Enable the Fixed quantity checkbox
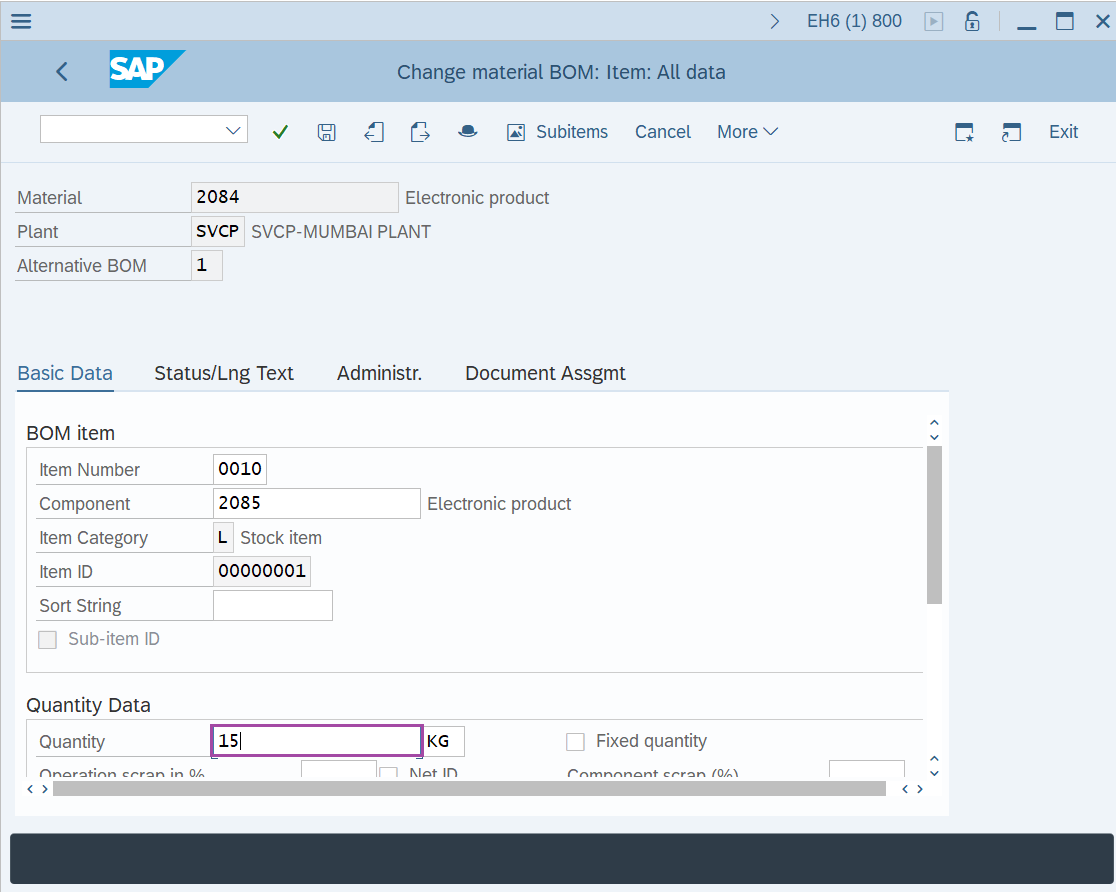This screenshot has height=892, width=1117. (575, 741)
